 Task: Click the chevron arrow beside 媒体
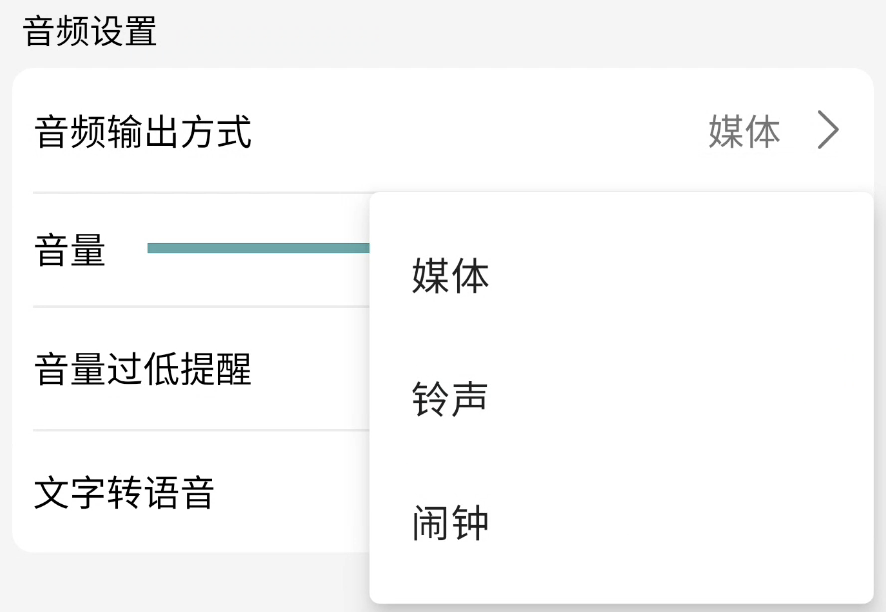pyautogui.click(x=827, y=131)
